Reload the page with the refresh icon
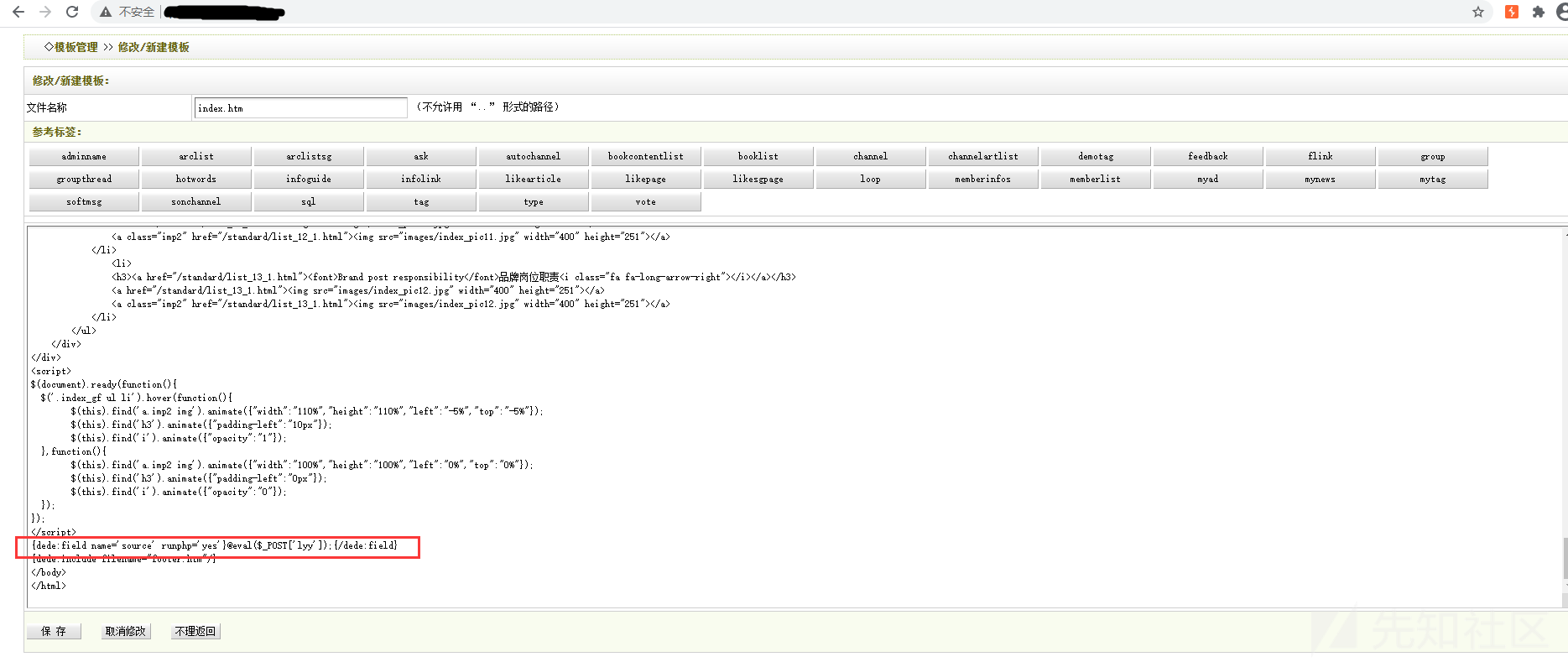 (72, 12)
